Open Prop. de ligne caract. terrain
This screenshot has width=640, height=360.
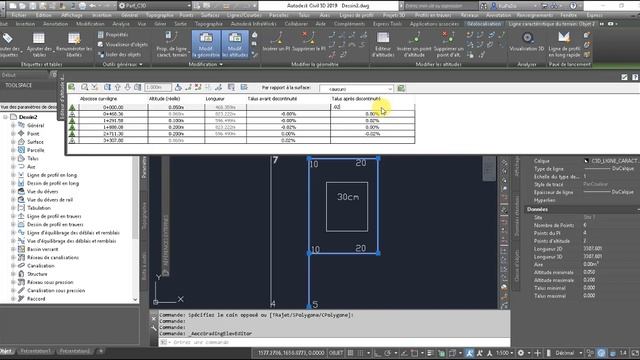(171, 44)
